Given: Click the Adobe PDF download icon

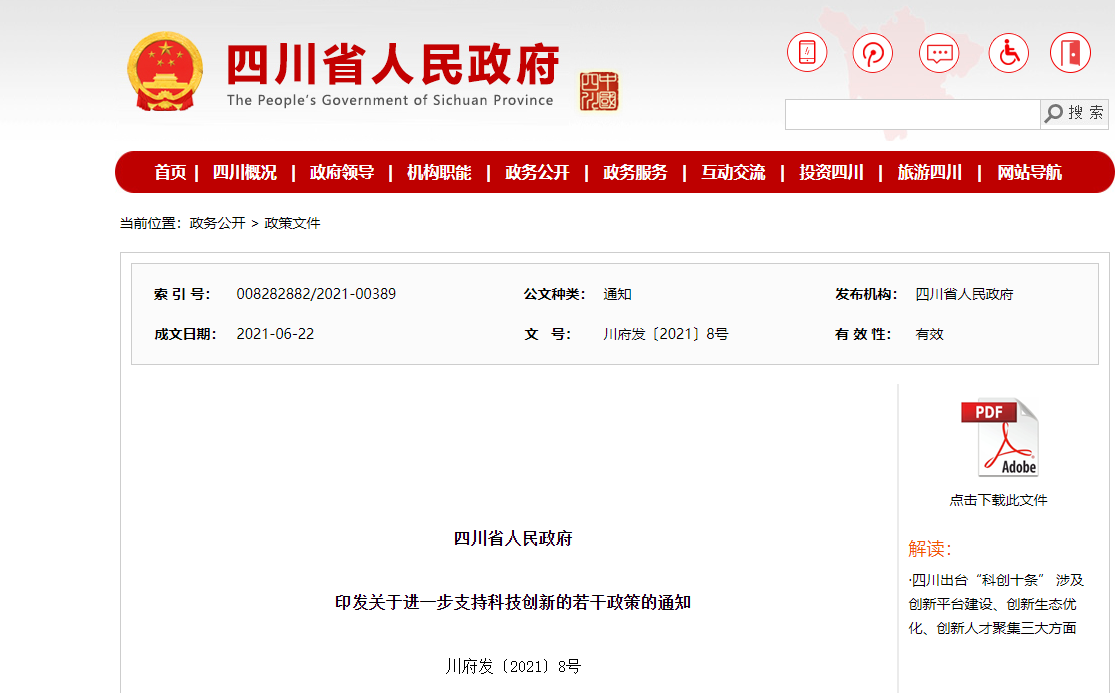Looking at the screenshot, I should click(999, 438).
